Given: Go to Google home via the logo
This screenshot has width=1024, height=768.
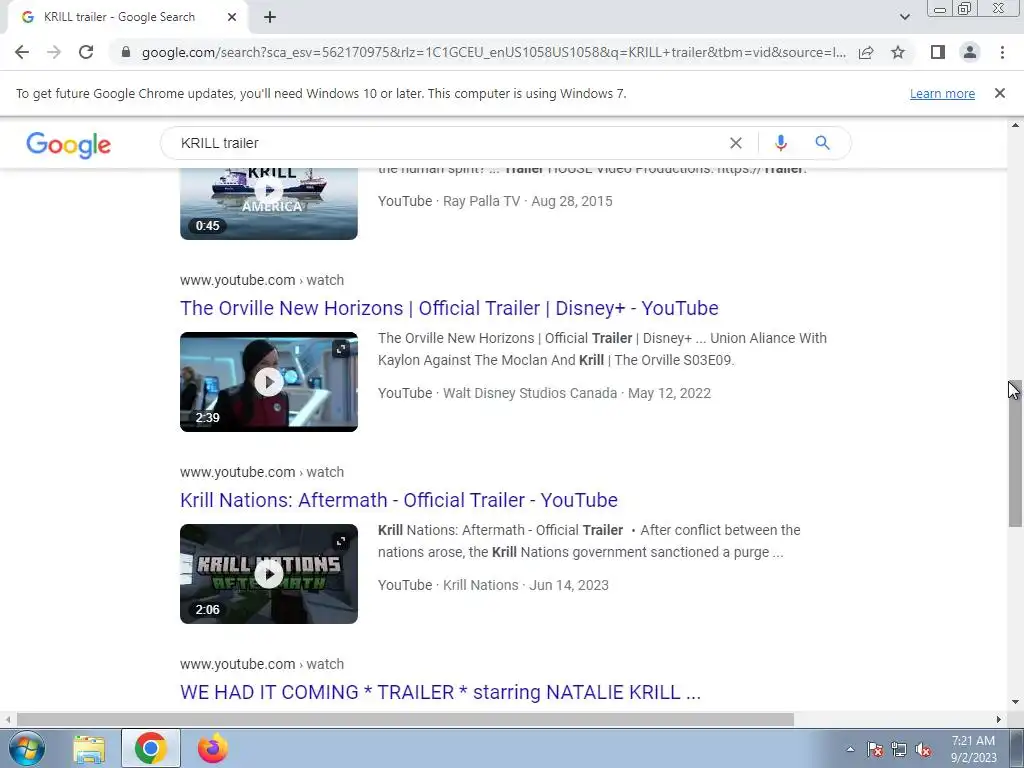Looking at the screenshot, I should 69,144.
